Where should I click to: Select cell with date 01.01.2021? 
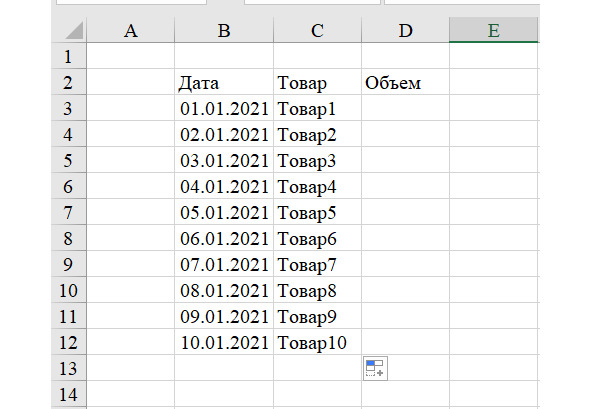(224, 108)
